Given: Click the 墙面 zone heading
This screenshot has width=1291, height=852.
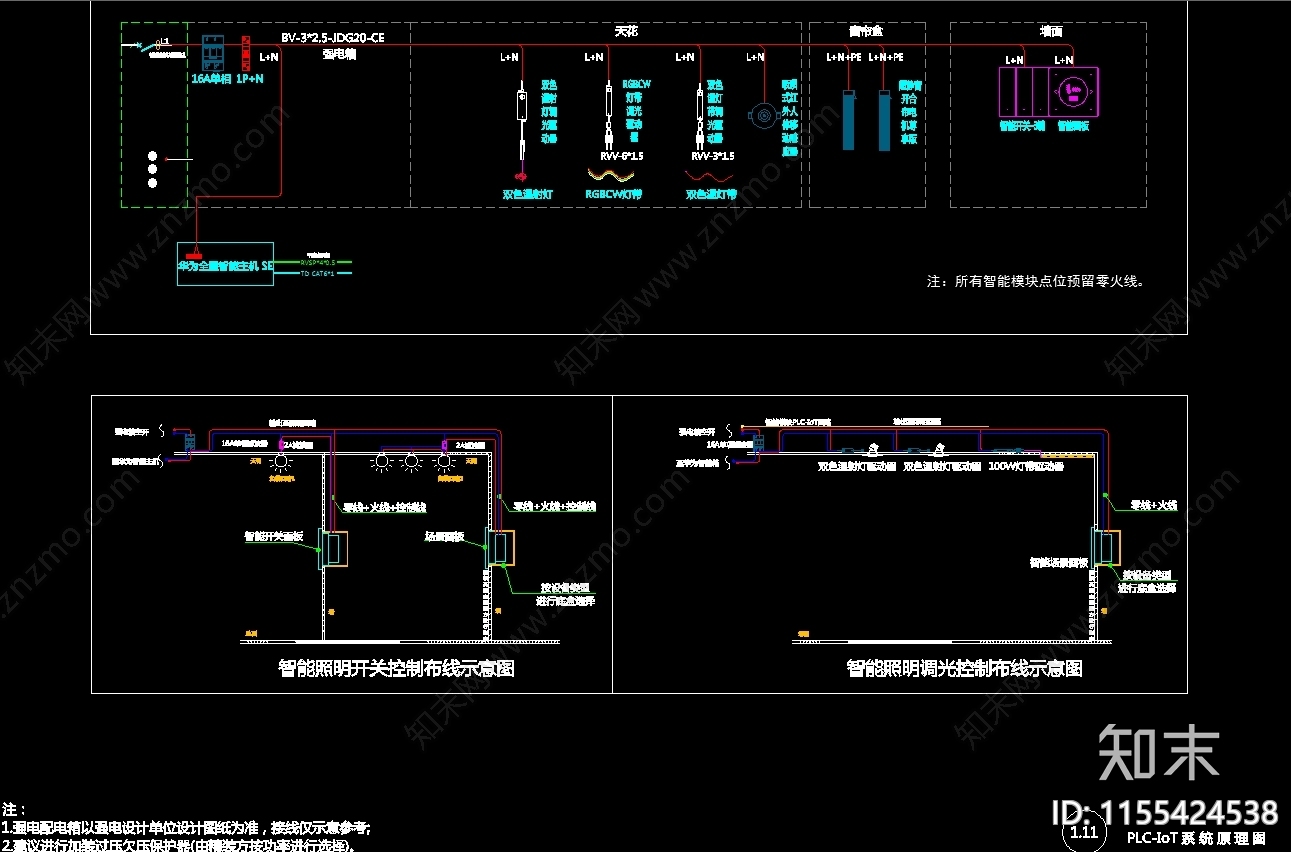Looking at the screenshot, I should click(1051, 32).
